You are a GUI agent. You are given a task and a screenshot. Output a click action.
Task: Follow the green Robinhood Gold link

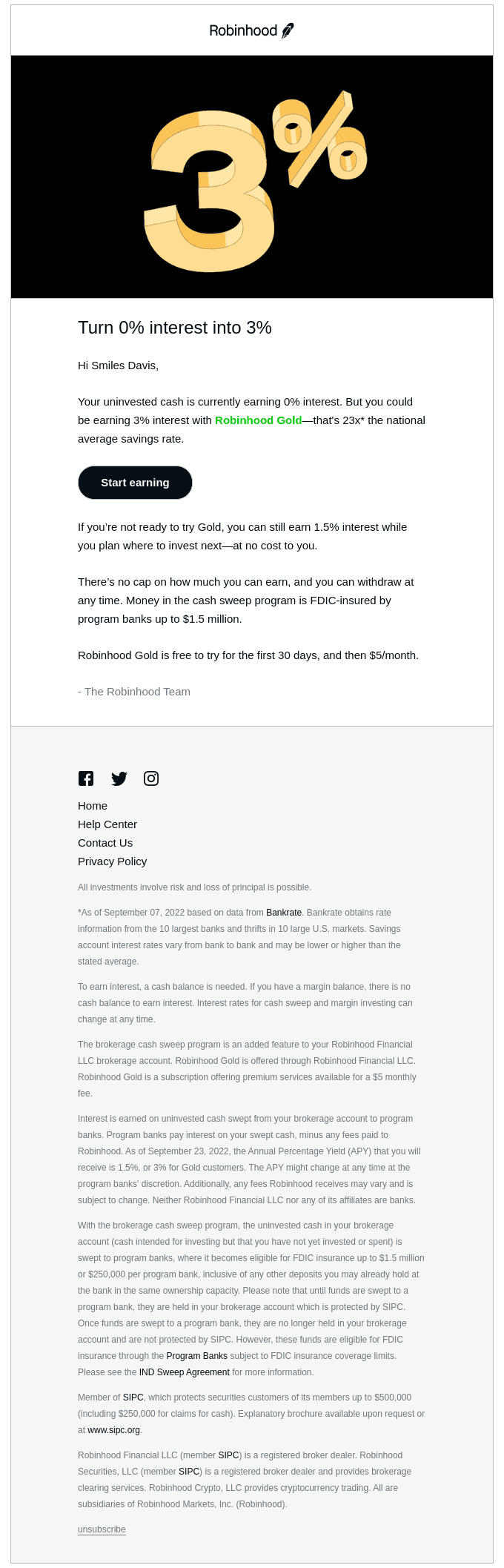click(x=258, y=420)
